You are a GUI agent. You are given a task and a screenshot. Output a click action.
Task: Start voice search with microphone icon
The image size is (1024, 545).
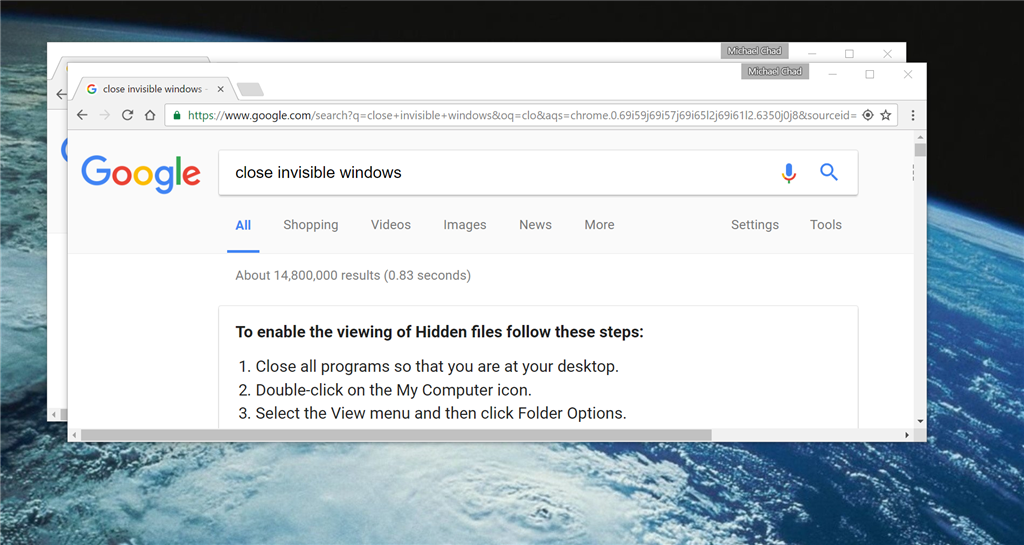pyautogui.click(x=789, y=172)
